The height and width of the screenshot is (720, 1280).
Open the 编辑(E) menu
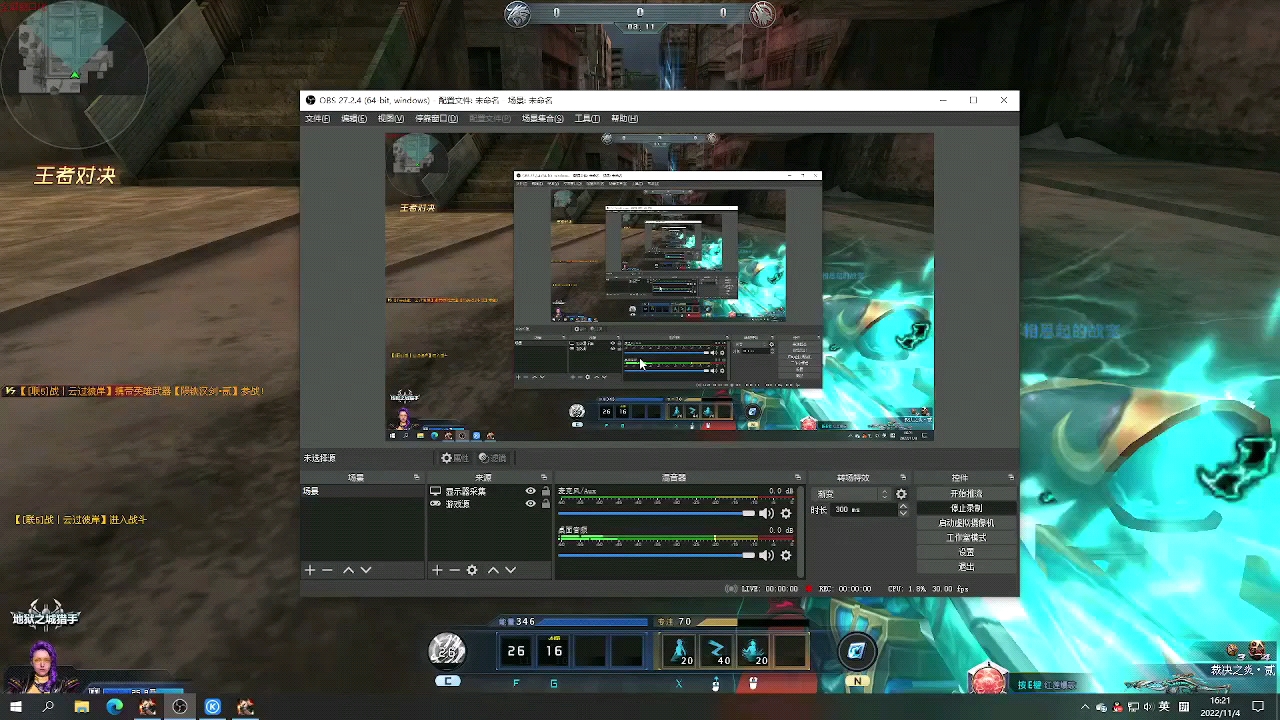click(x=354, y=118)
